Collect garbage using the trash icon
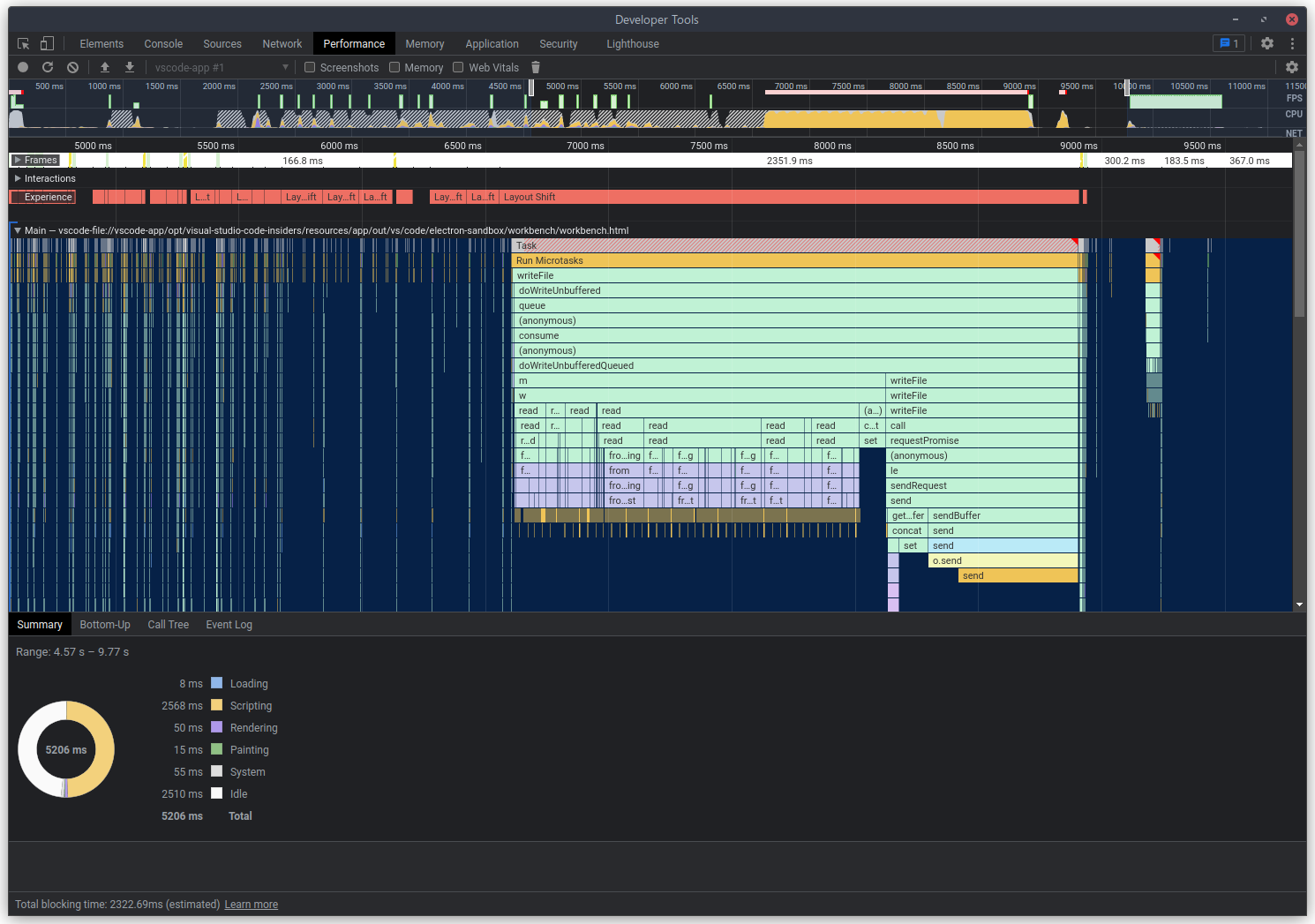The image size is (1315, 924). [536, 67]
